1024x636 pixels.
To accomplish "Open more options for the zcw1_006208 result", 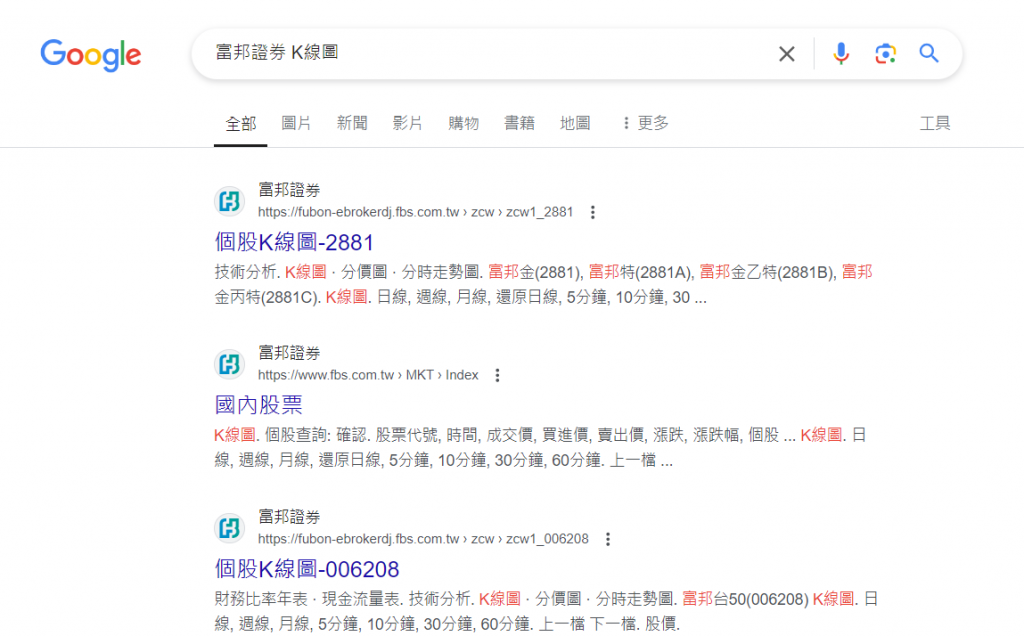I will click(608, 539).
